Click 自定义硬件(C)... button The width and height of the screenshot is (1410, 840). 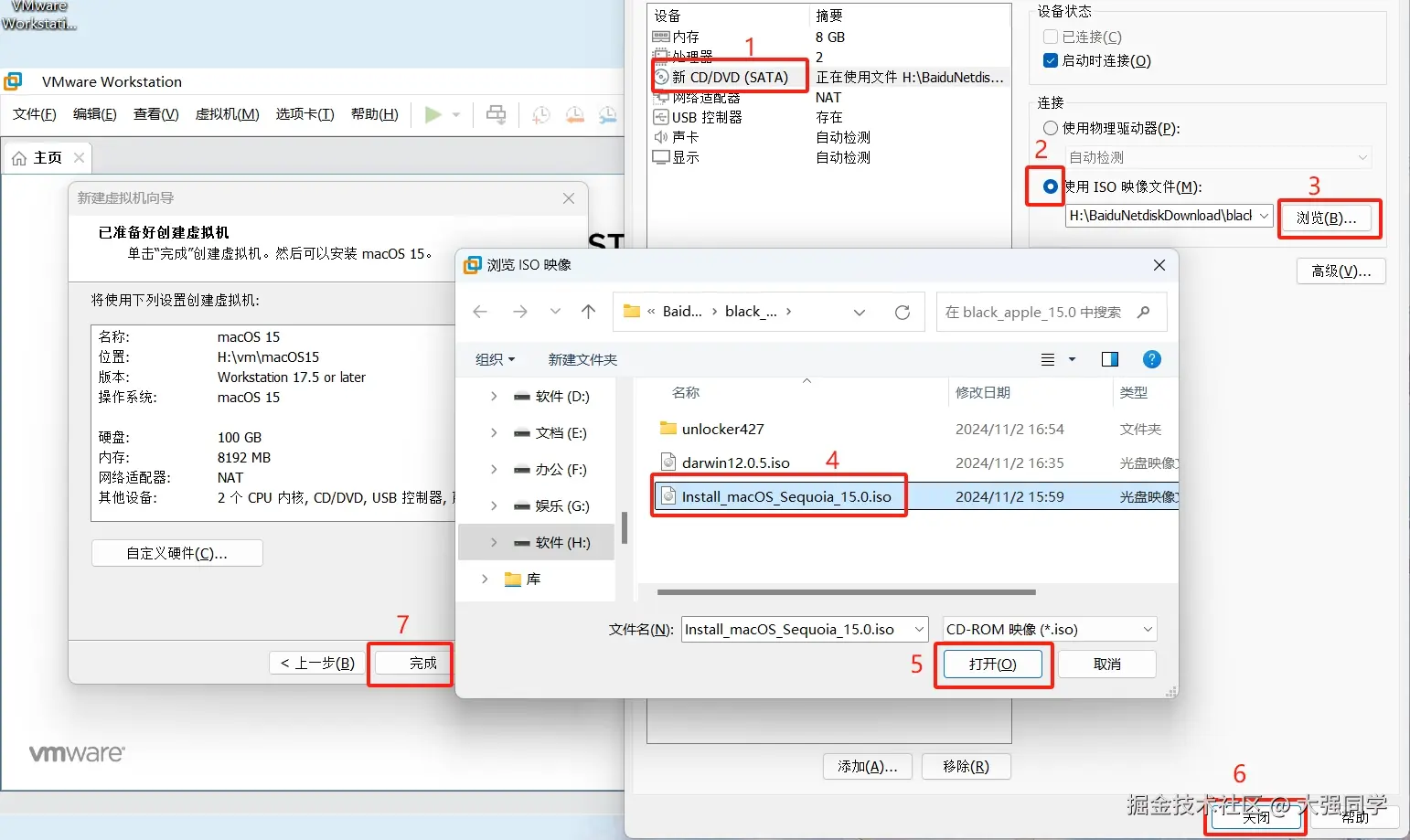177,553
